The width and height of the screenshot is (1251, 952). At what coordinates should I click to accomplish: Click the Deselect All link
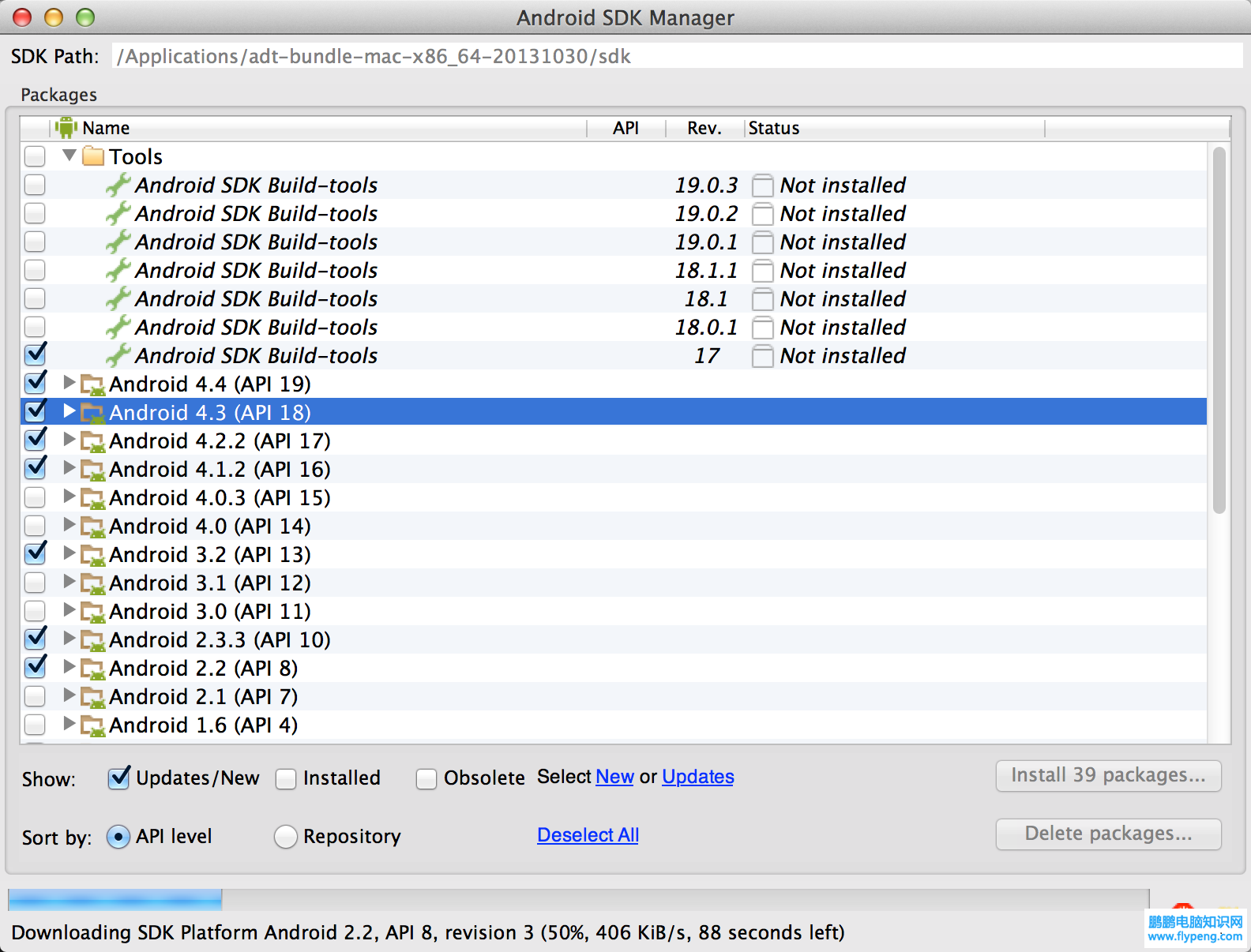588,835
